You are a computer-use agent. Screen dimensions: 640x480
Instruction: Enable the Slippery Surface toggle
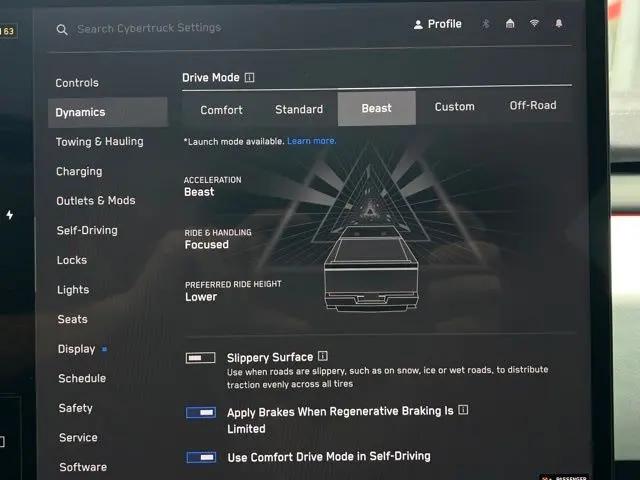click(200, 358)
